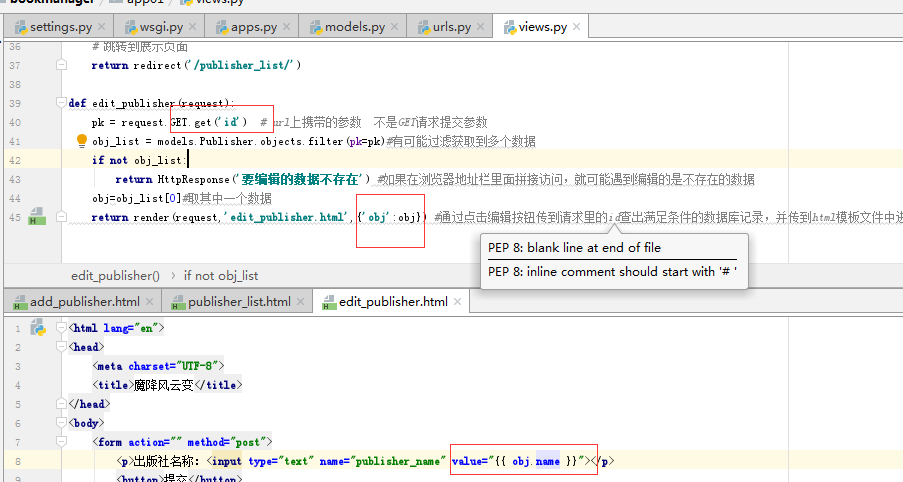
Task: Select the views.py tab
Action: tap(542, 27)
